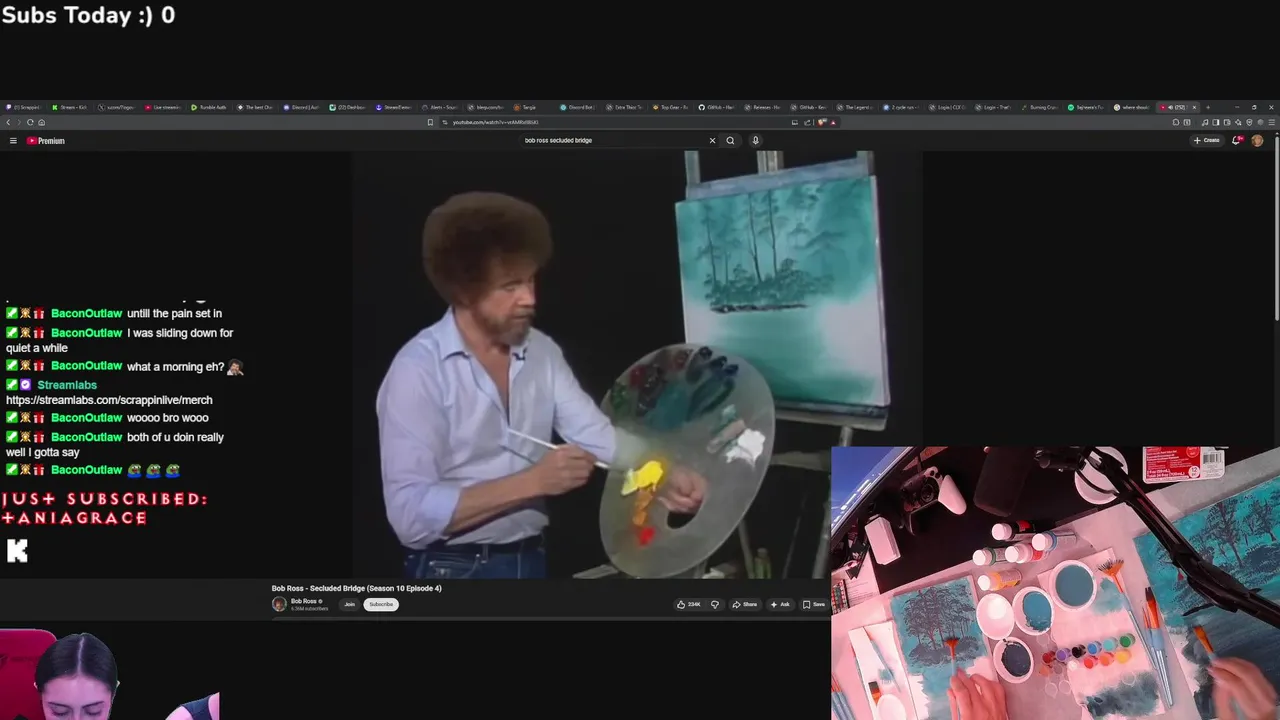Click 'what a morning eh?' chat message
Image resolution: width=1280 pixels, height=720 pixels.
(x=175, y=367)
